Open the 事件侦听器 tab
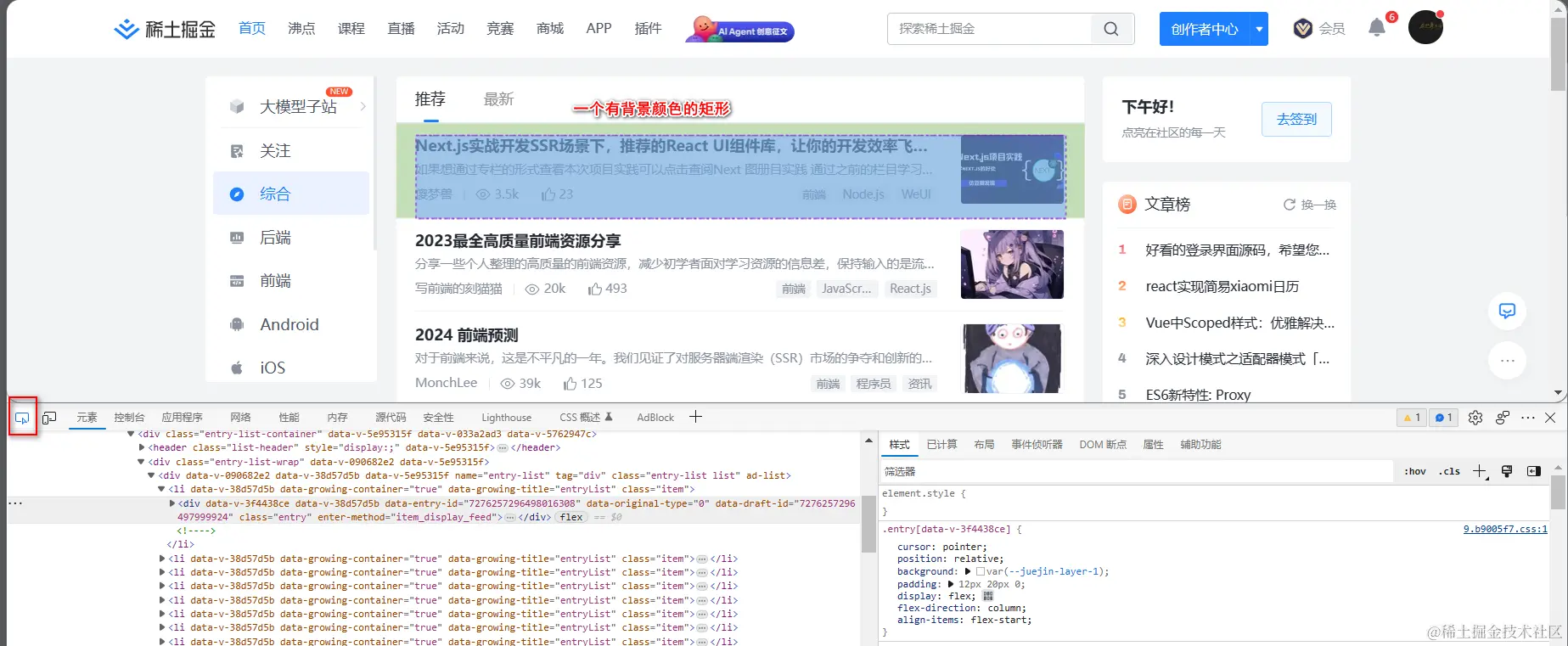 (1037, 445)
